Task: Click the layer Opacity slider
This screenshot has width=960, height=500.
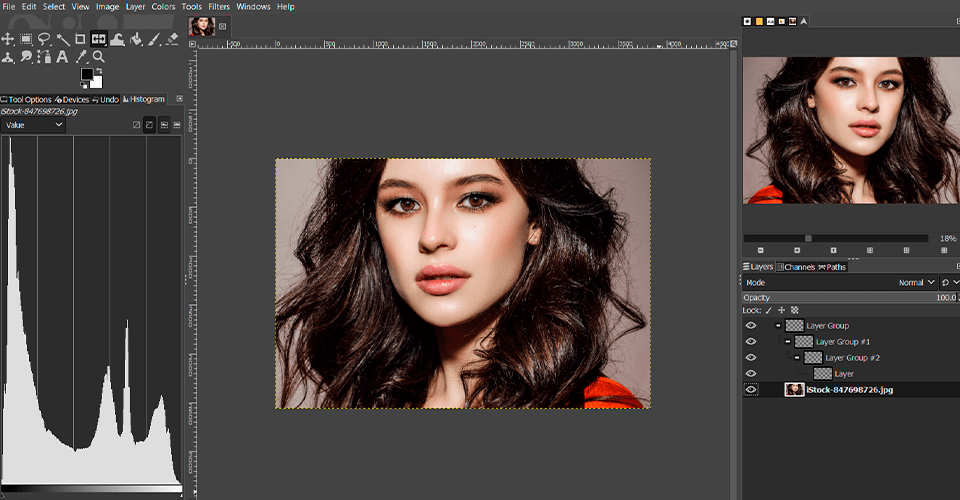Action: pos(840,298)
